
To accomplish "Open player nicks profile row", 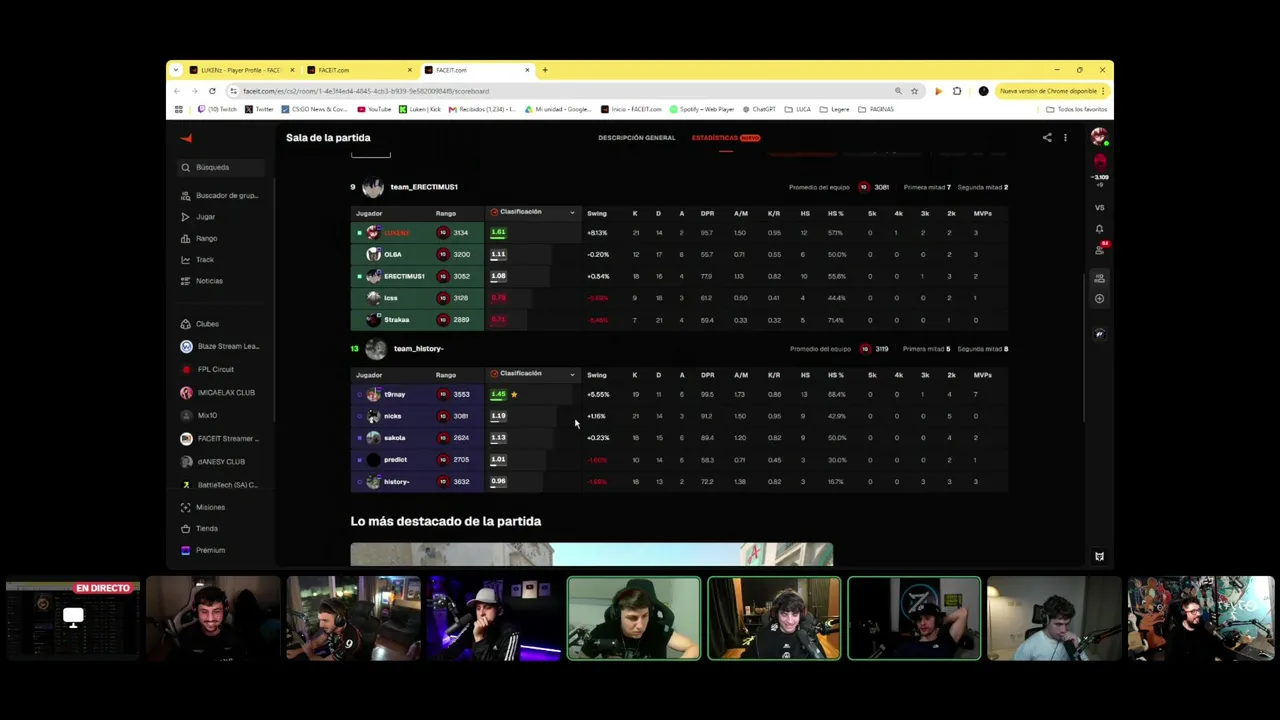I will [x=392, y=416].
